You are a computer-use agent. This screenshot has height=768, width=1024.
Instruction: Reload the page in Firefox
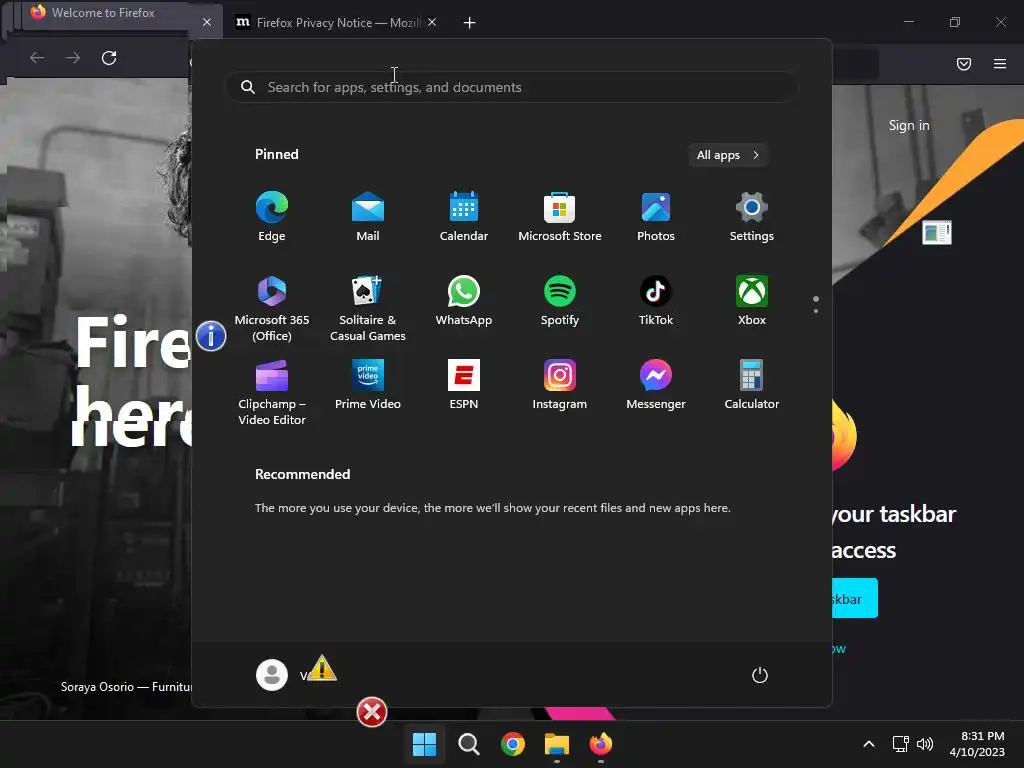point(109,58)
